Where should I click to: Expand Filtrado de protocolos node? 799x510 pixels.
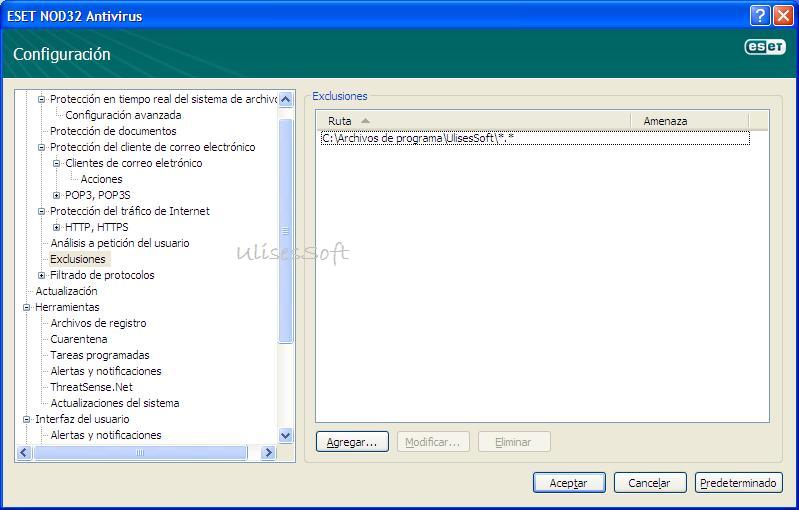pos(42,275)
